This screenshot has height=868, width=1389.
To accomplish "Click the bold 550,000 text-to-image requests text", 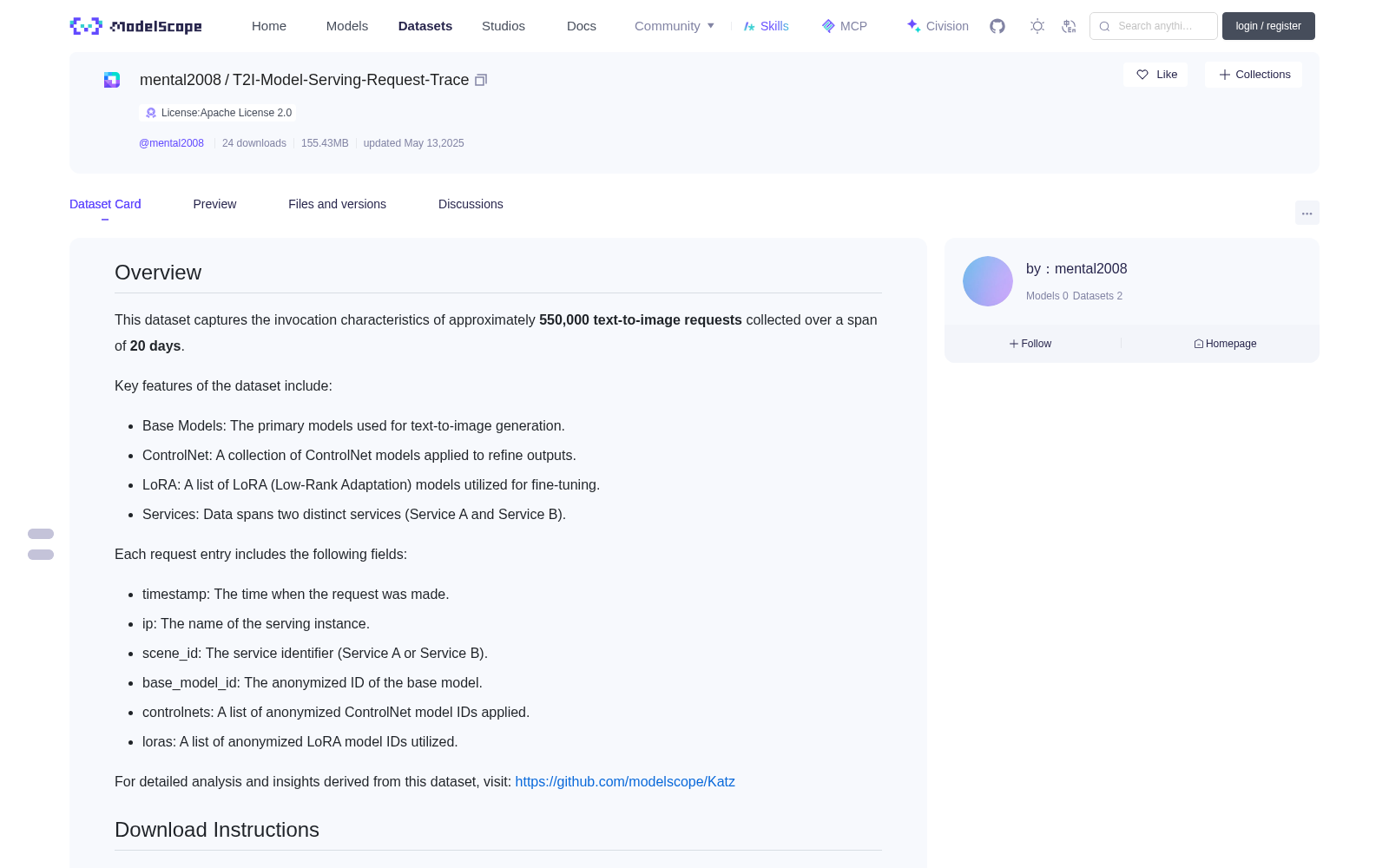I will (641, 320).
